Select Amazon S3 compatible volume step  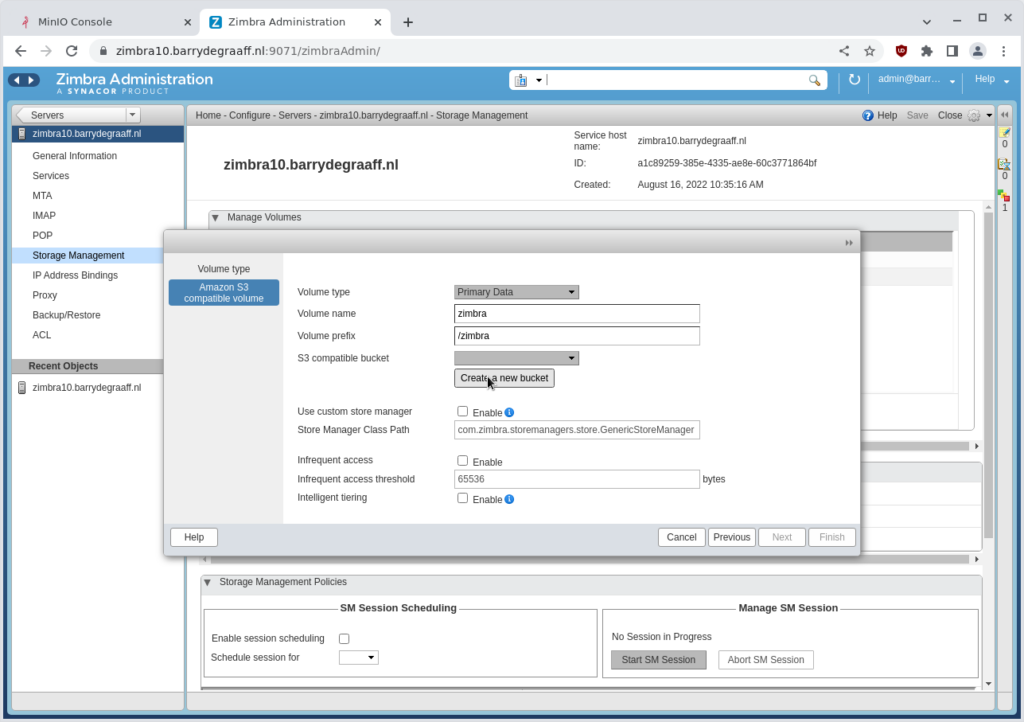(x=223, y=292)
